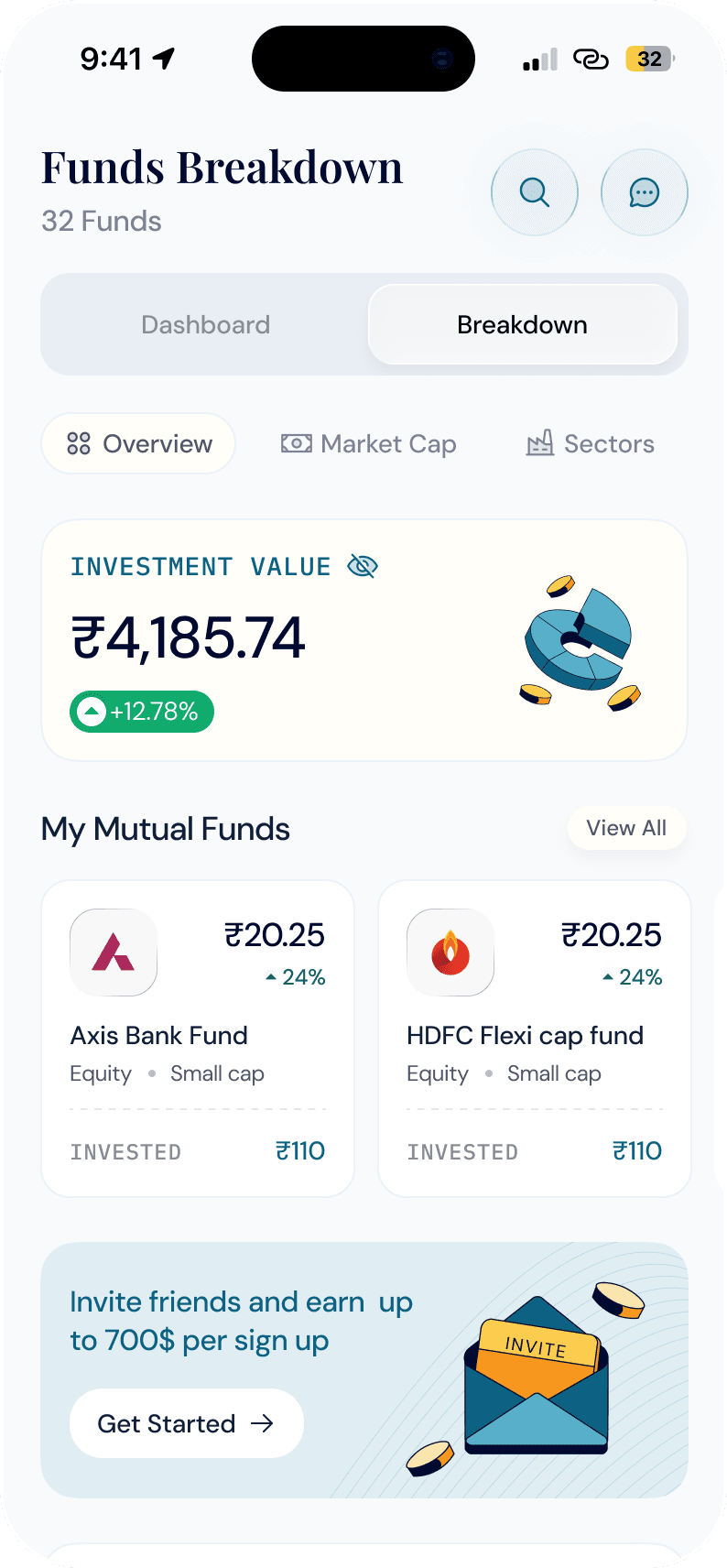Screen dimensions: 727x1568
Task: Click the arrow icon in Get Started
Action: click(263, 1423)
